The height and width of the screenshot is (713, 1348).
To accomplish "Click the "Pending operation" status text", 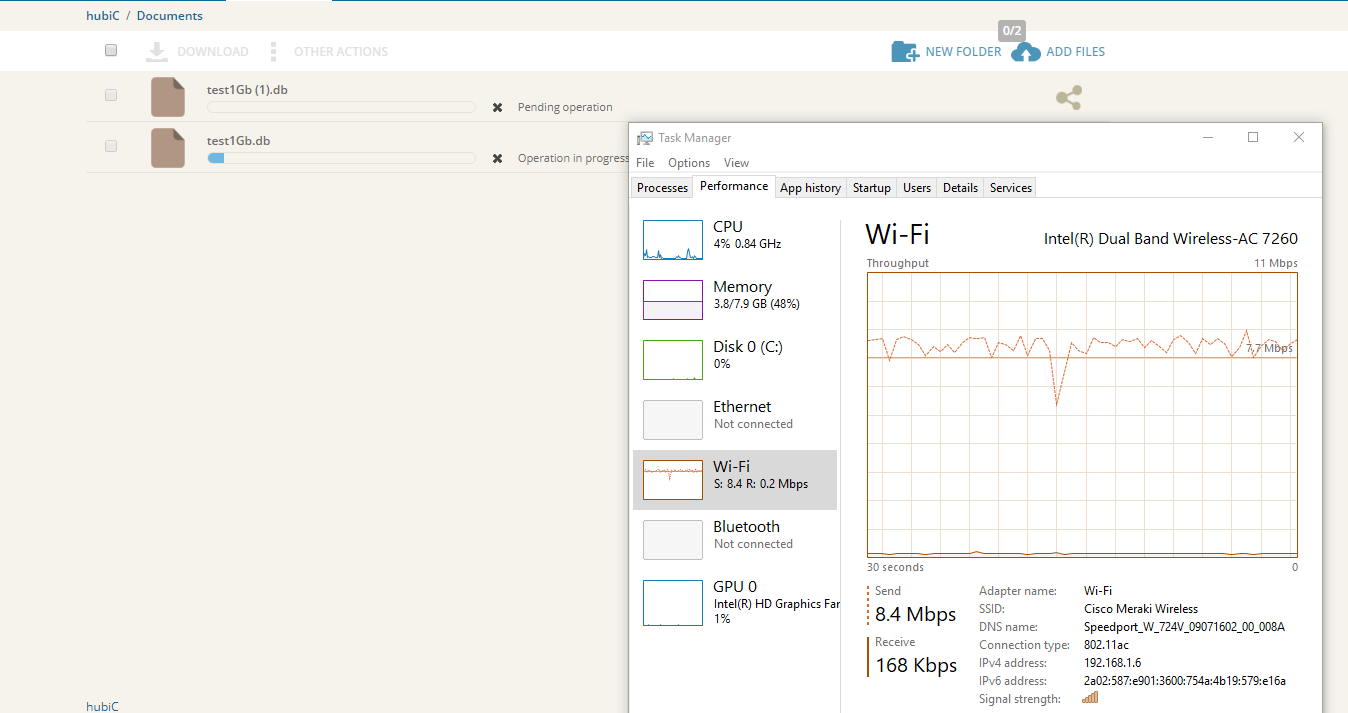I will 565,107.
